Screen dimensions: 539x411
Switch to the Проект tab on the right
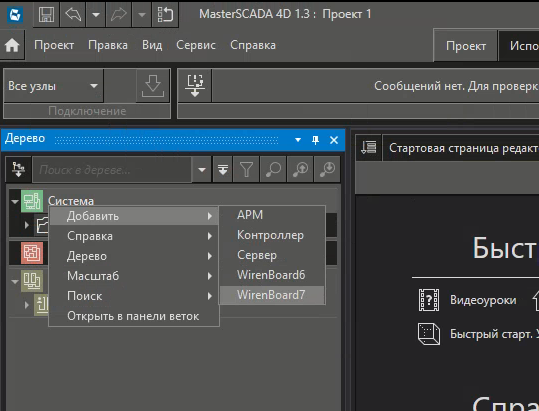coord(466,46)
